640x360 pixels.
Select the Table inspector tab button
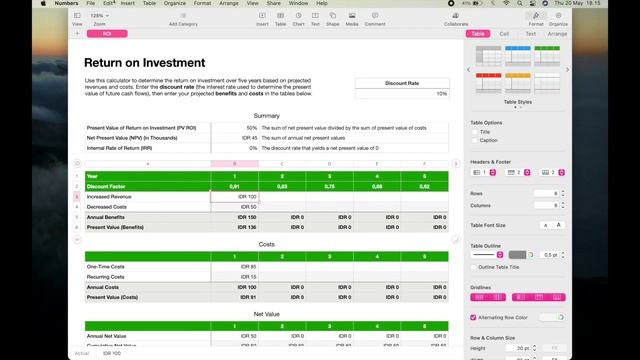[x=478, y=34]
